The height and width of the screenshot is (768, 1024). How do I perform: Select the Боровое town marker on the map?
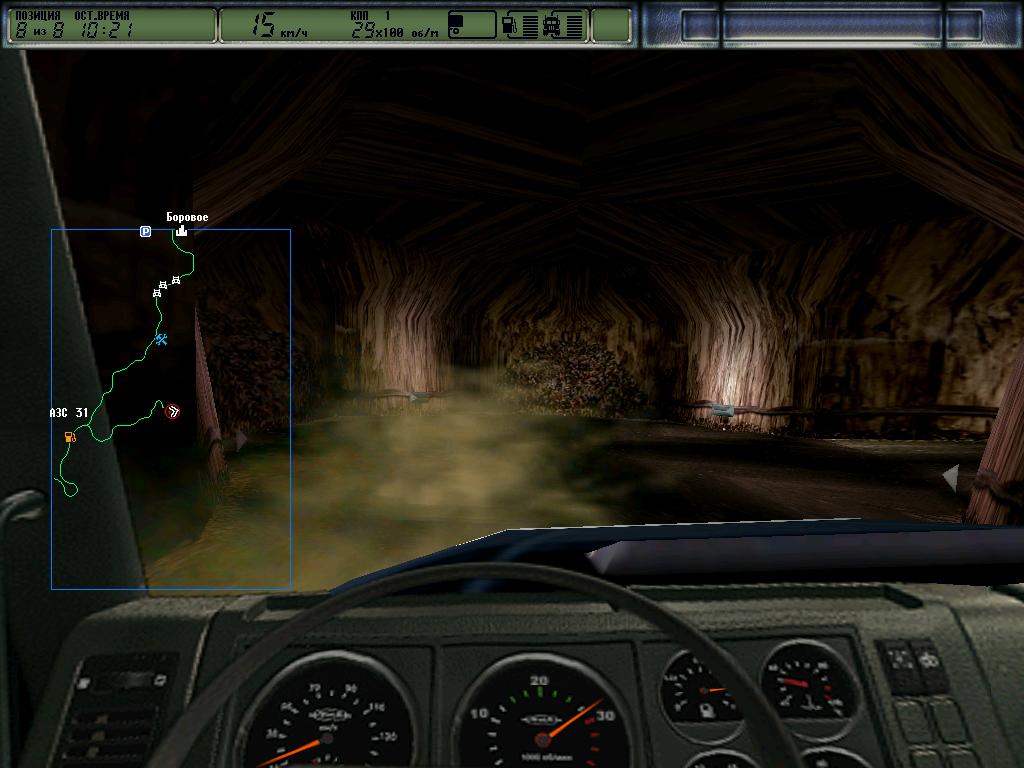(x=181, y=232)
